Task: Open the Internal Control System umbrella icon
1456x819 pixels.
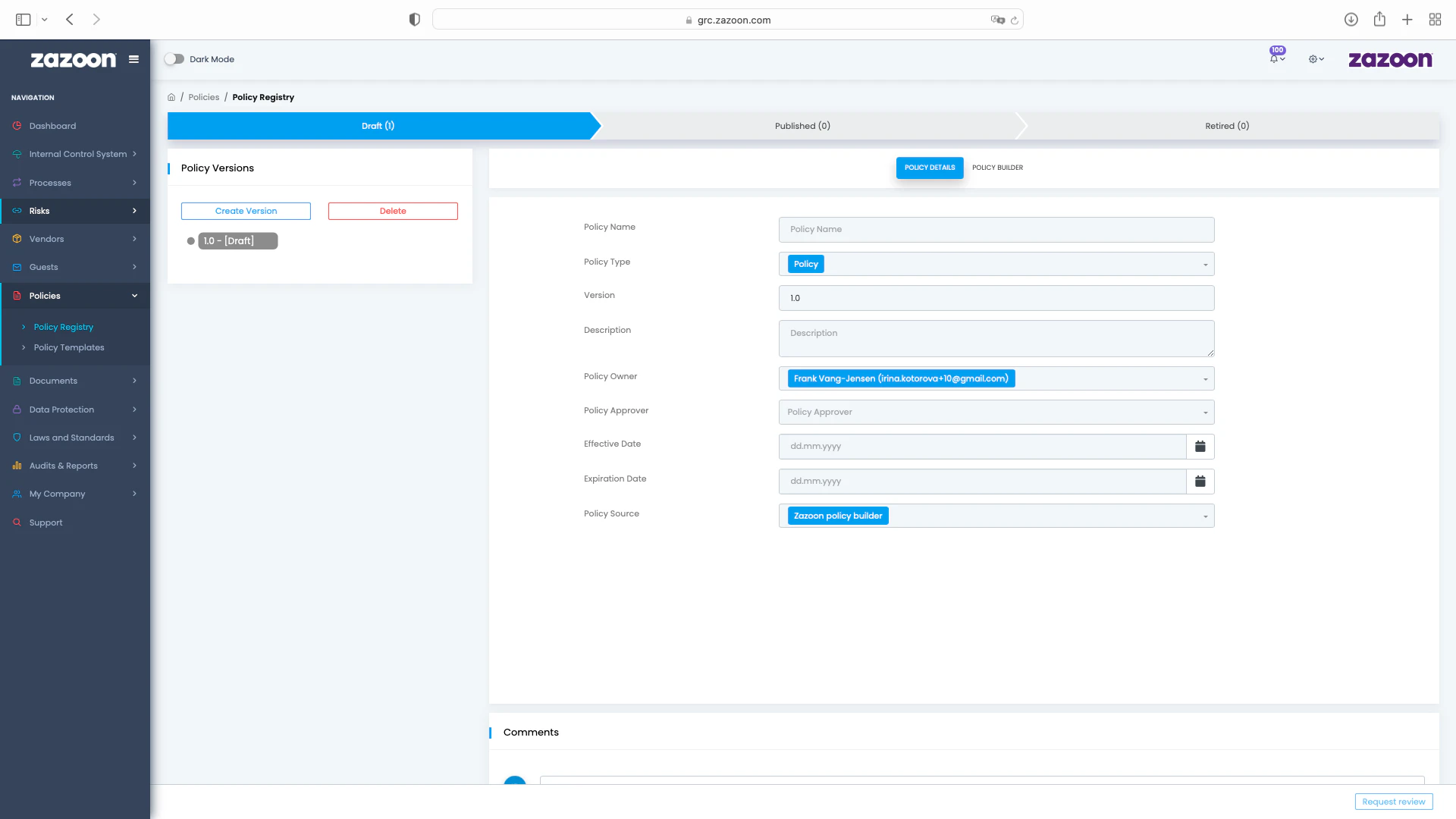Action: tap(17, 154)
